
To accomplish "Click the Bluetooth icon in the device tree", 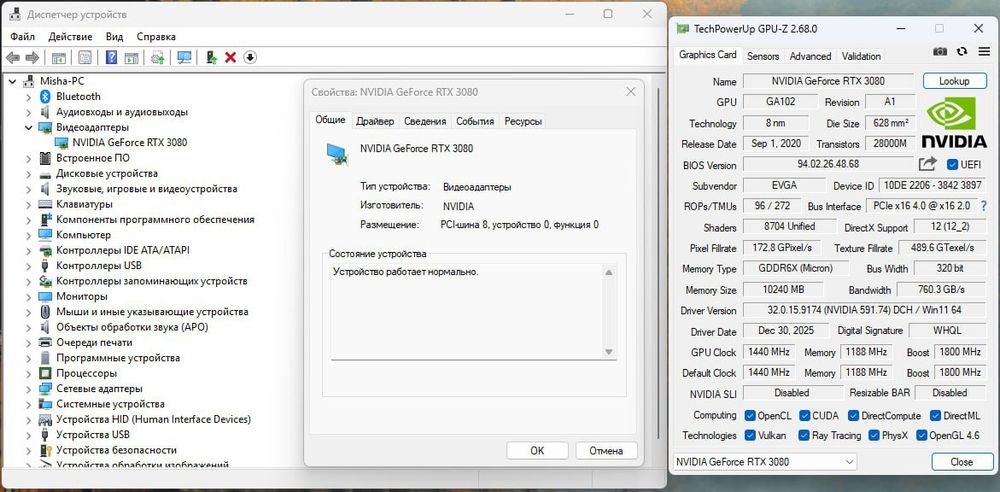I will [45, 96].
